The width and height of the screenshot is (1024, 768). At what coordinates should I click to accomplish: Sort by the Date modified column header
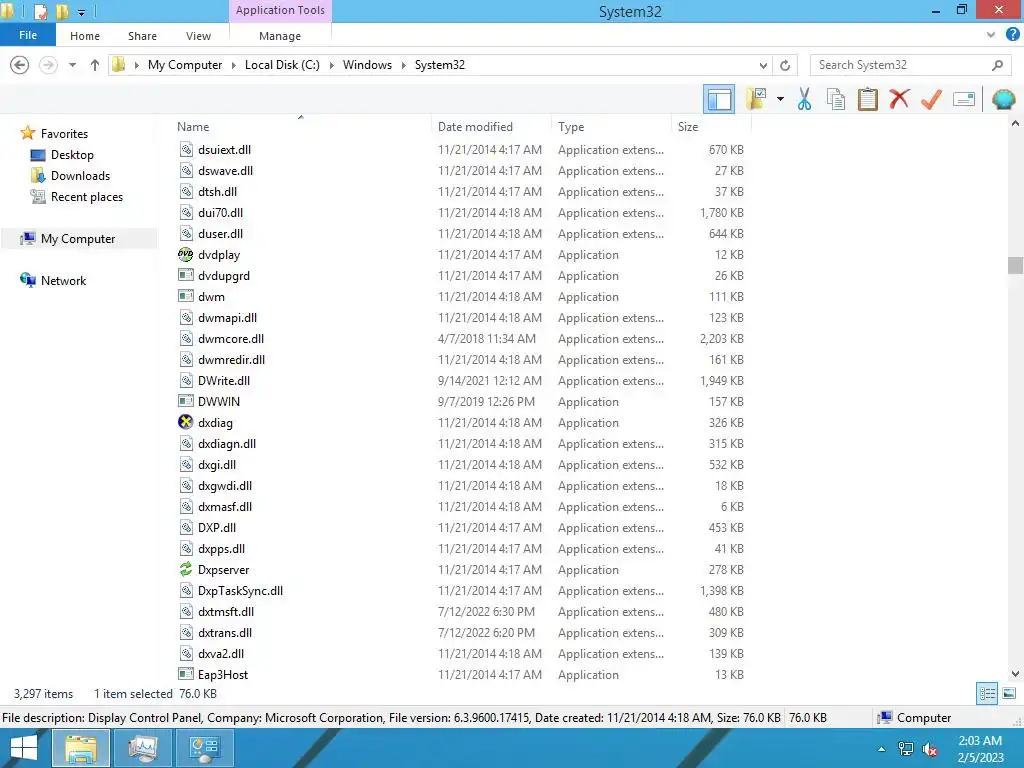[x=475, y=127]
